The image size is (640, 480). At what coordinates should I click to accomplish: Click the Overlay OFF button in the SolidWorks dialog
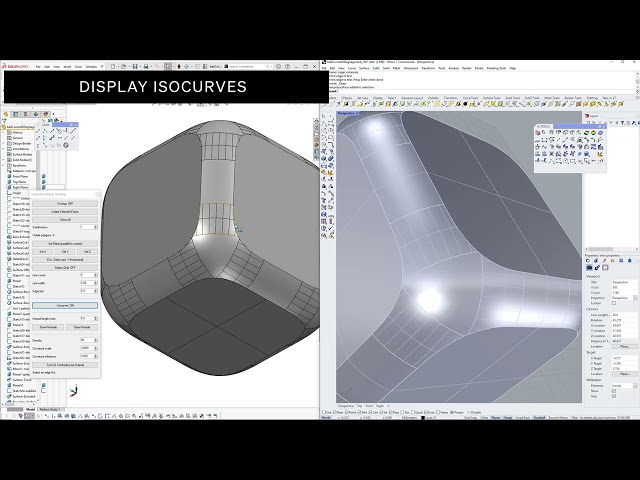pyautogui.click(x=65, y=204)
